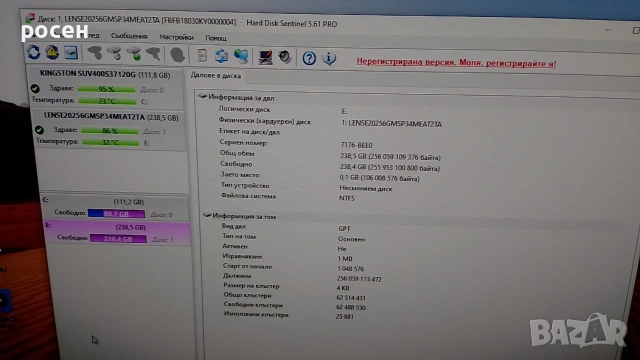This screenshot has height=360, width=640.
Task: Click the grayed-out head silhouette toolbar icon
Action: point(177,55)
